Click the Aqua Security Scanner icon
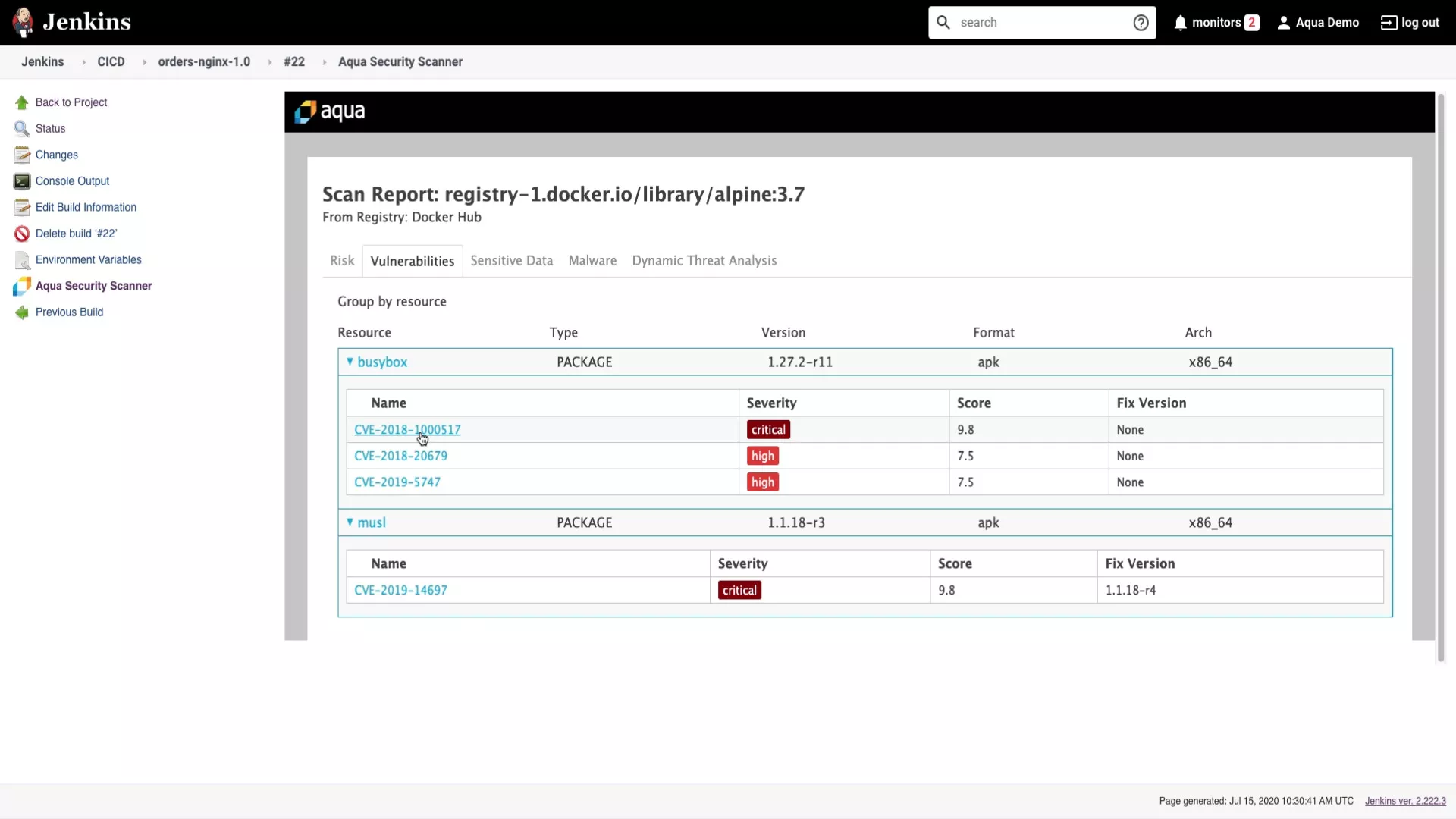Viewport: 1456px width, 819px height. [22, 285]
